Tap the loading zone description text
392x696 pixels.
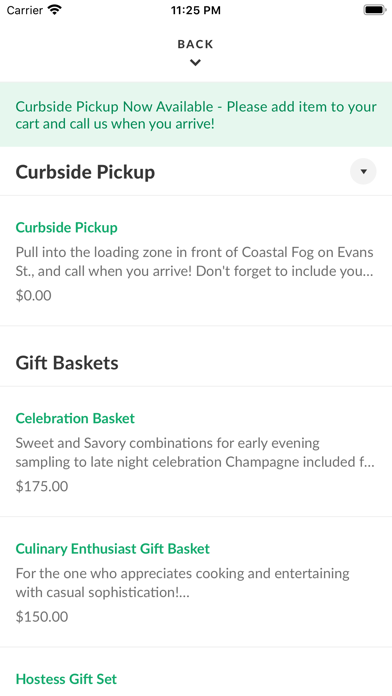(195, 261)
